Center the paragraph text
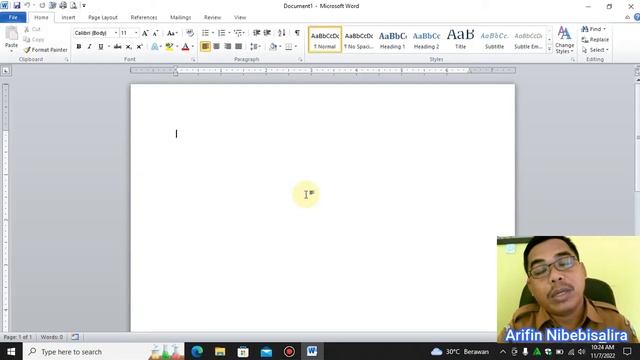The height and width of the screenshot is (360, 640). coord(216,47)
